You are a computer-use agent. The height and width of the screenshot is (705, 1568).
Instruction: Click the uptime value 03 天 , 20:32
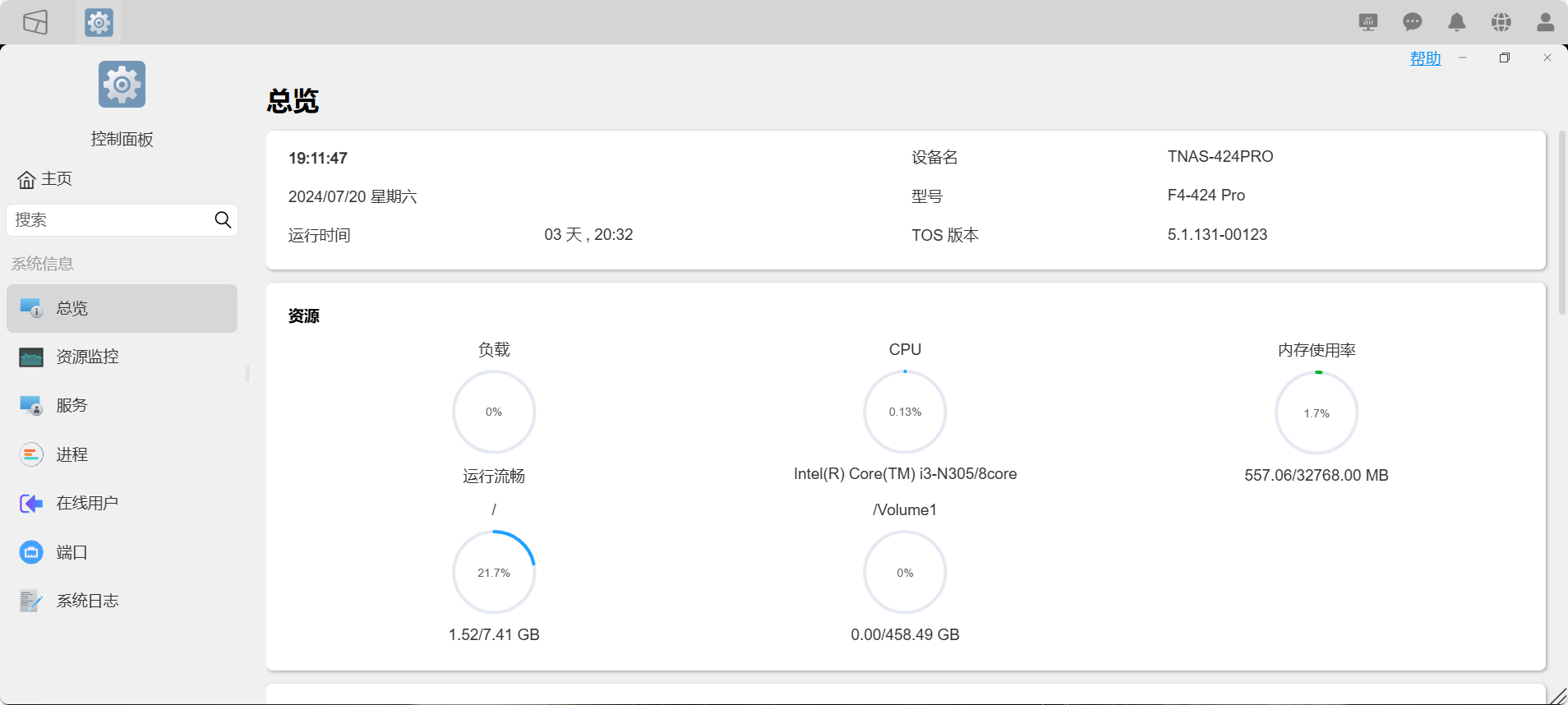coord(588,234)
